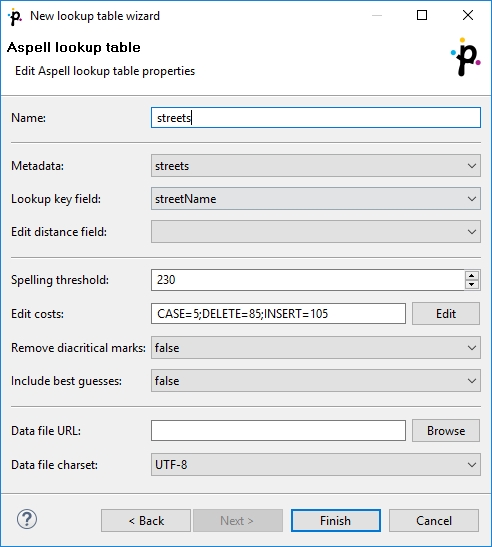Viewport: 492px width, 547px height.
Task: Click into the Data file URL field
Action: 278,431
